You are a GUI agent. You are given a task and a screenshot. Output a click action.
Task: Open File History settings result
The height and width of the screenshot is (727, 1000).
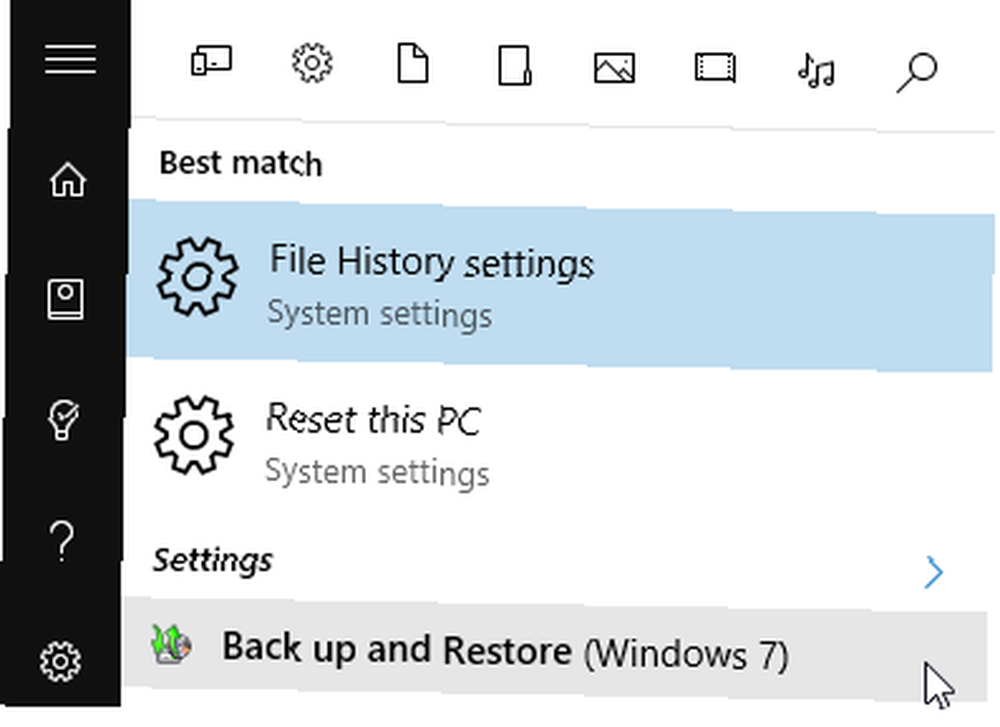click(561, 286)
